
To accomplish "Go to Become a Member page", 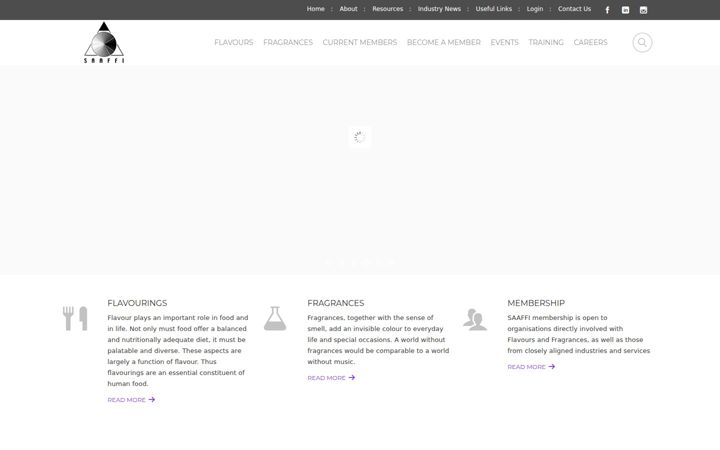I will click(x=444, y=42).
